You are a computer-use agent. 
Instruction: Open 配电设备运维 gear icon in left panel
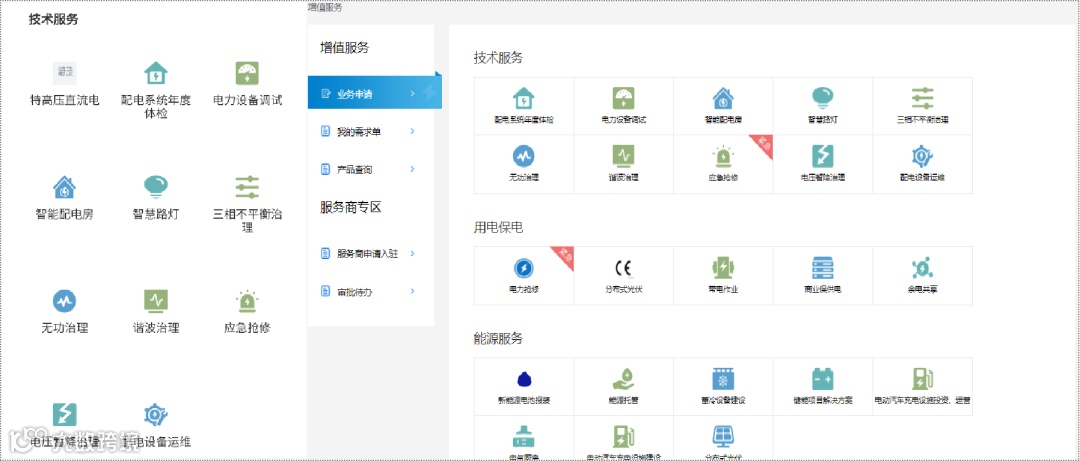click(156, 414)
